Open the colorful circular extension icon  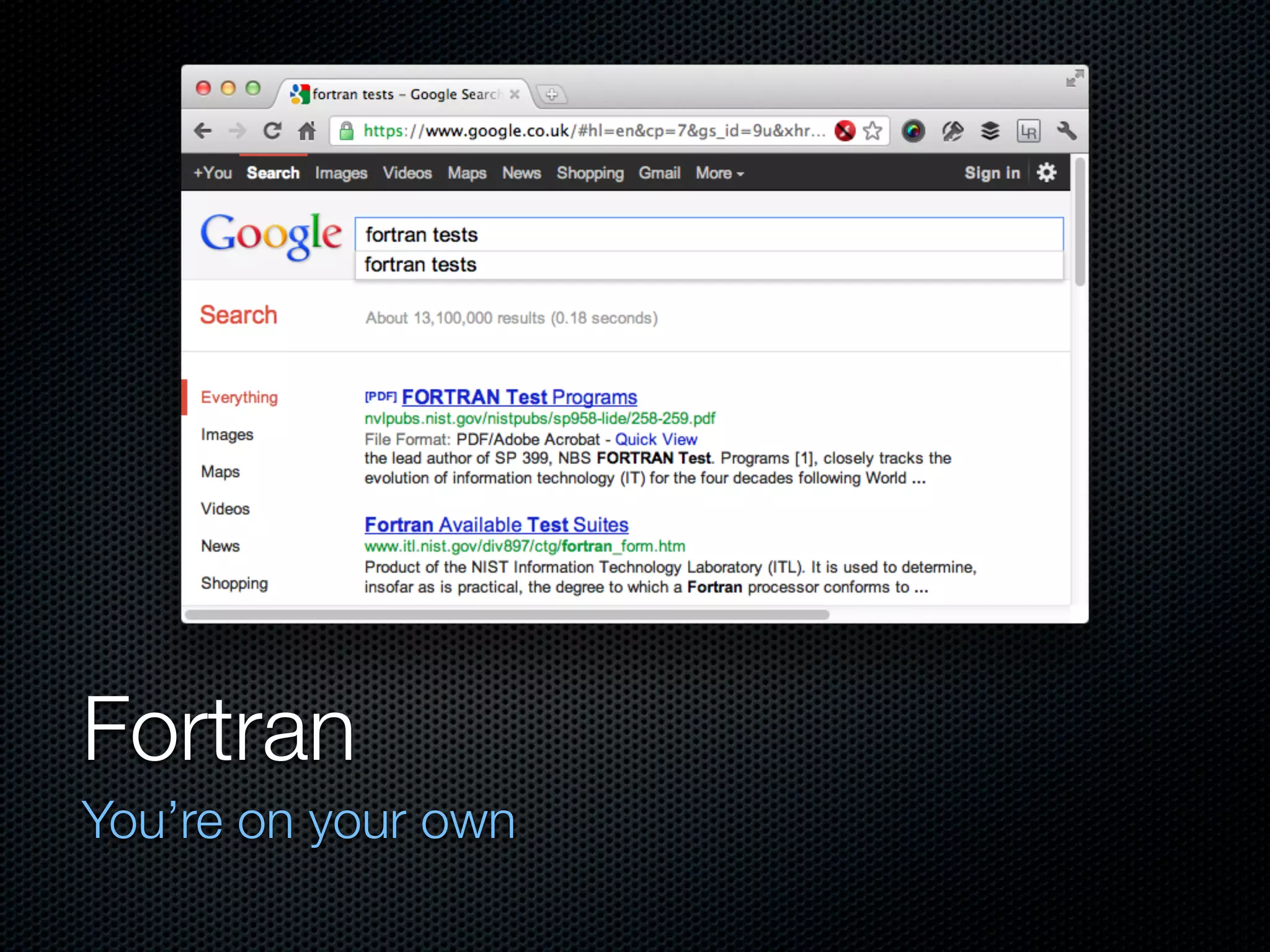point(913,131)
